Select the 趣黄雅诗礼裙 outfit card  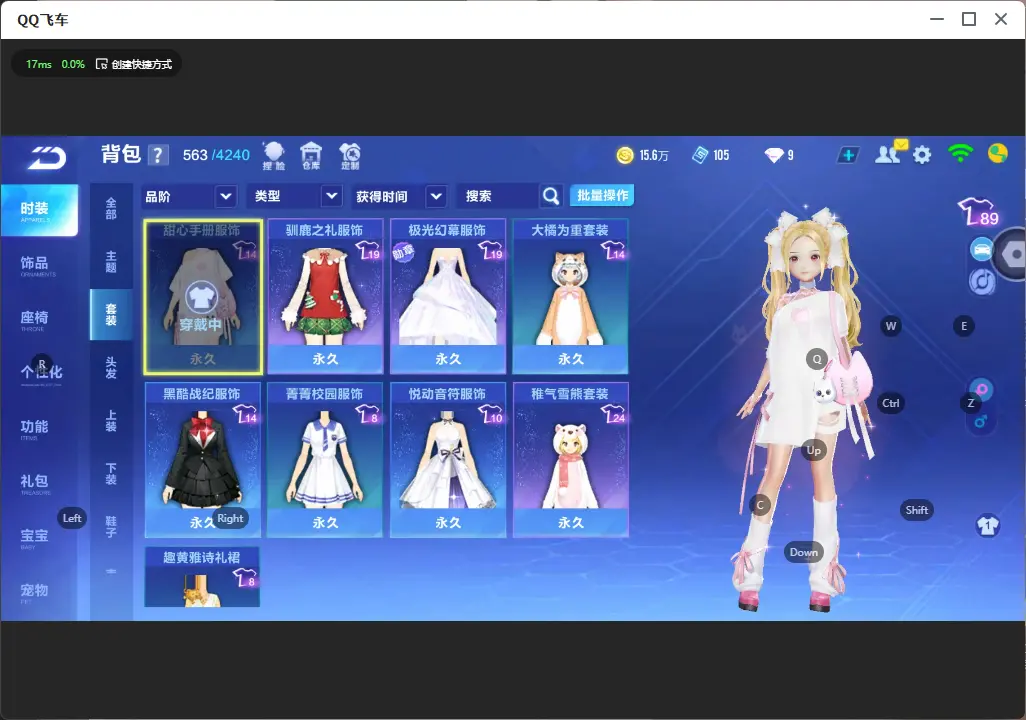pos(202,577)
